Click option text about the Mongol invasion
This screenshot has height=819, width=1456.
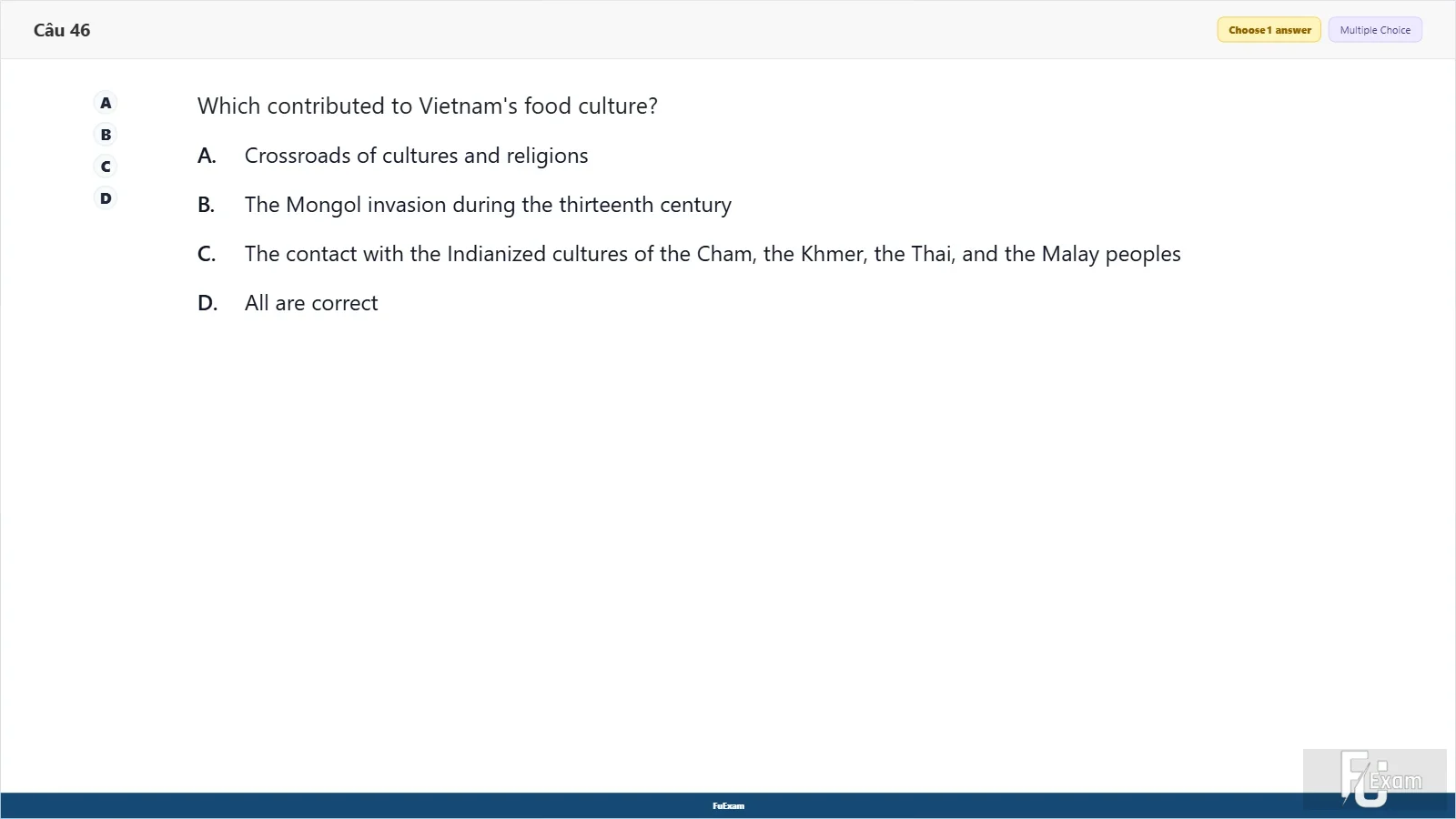488,205
